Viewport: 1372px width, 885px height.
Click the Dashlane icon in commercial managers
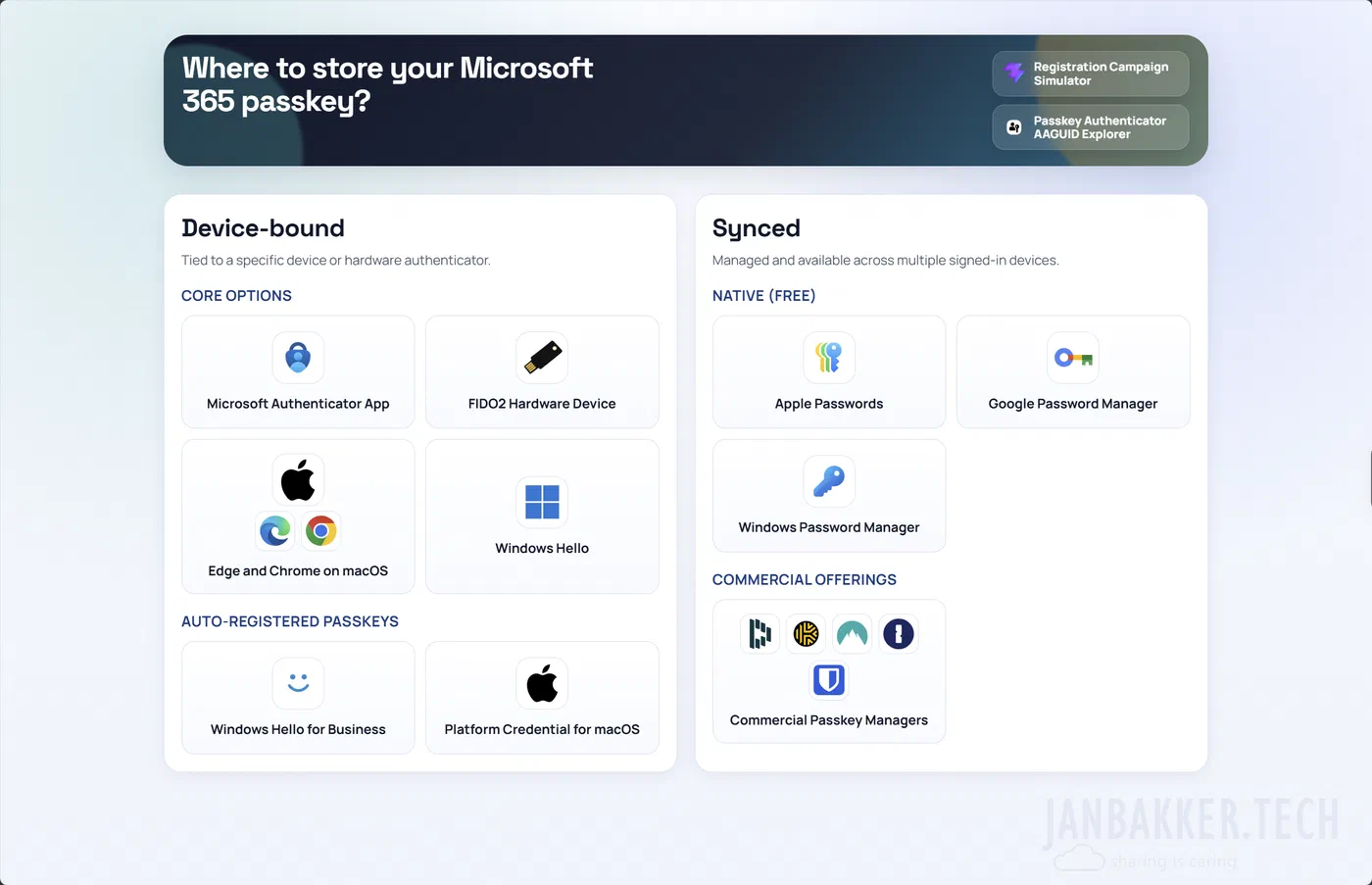tap(760, 634)
